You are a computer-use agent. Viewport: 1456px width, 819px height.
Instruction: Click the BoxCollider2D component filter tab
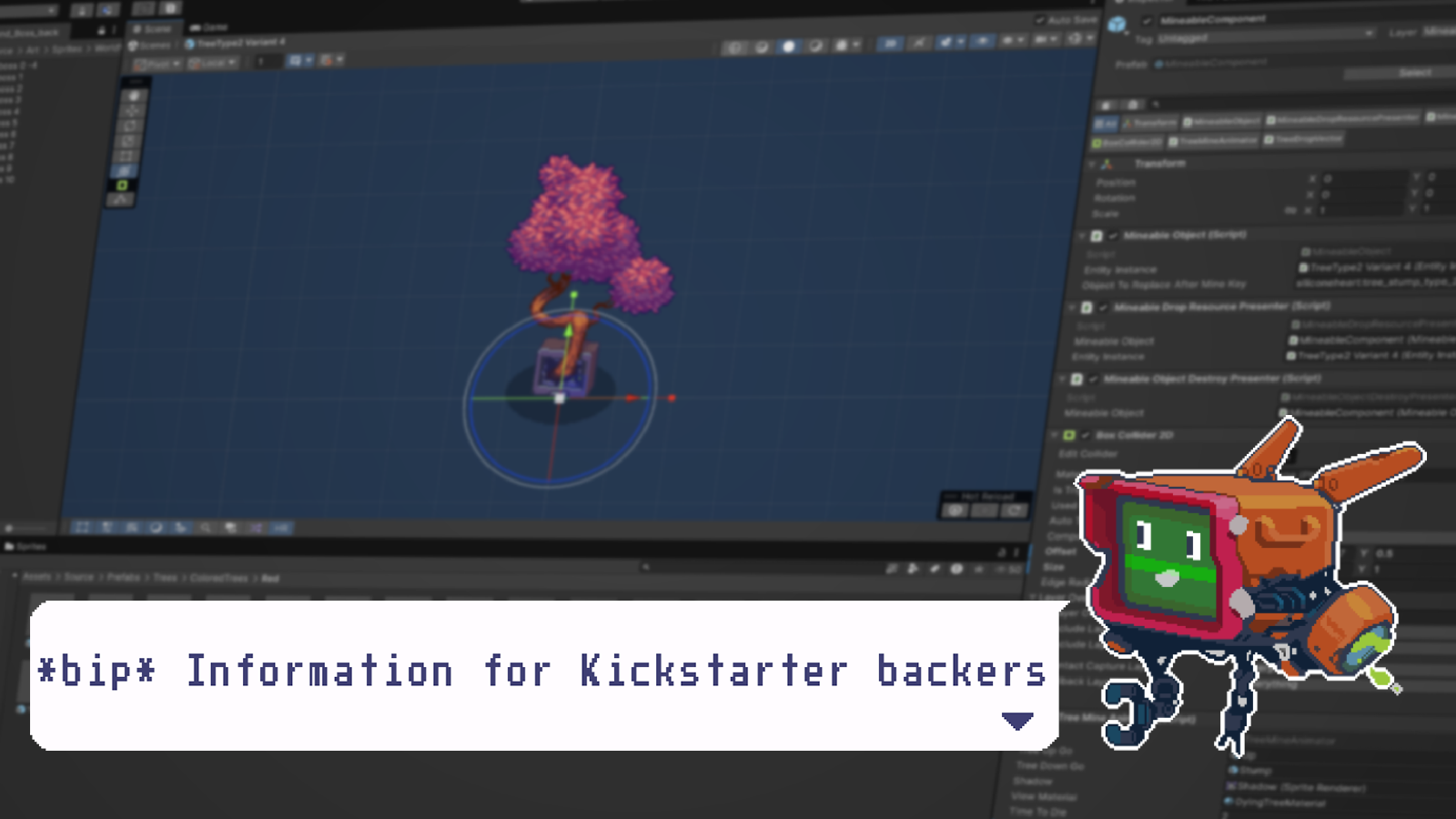coord(1127,142)
